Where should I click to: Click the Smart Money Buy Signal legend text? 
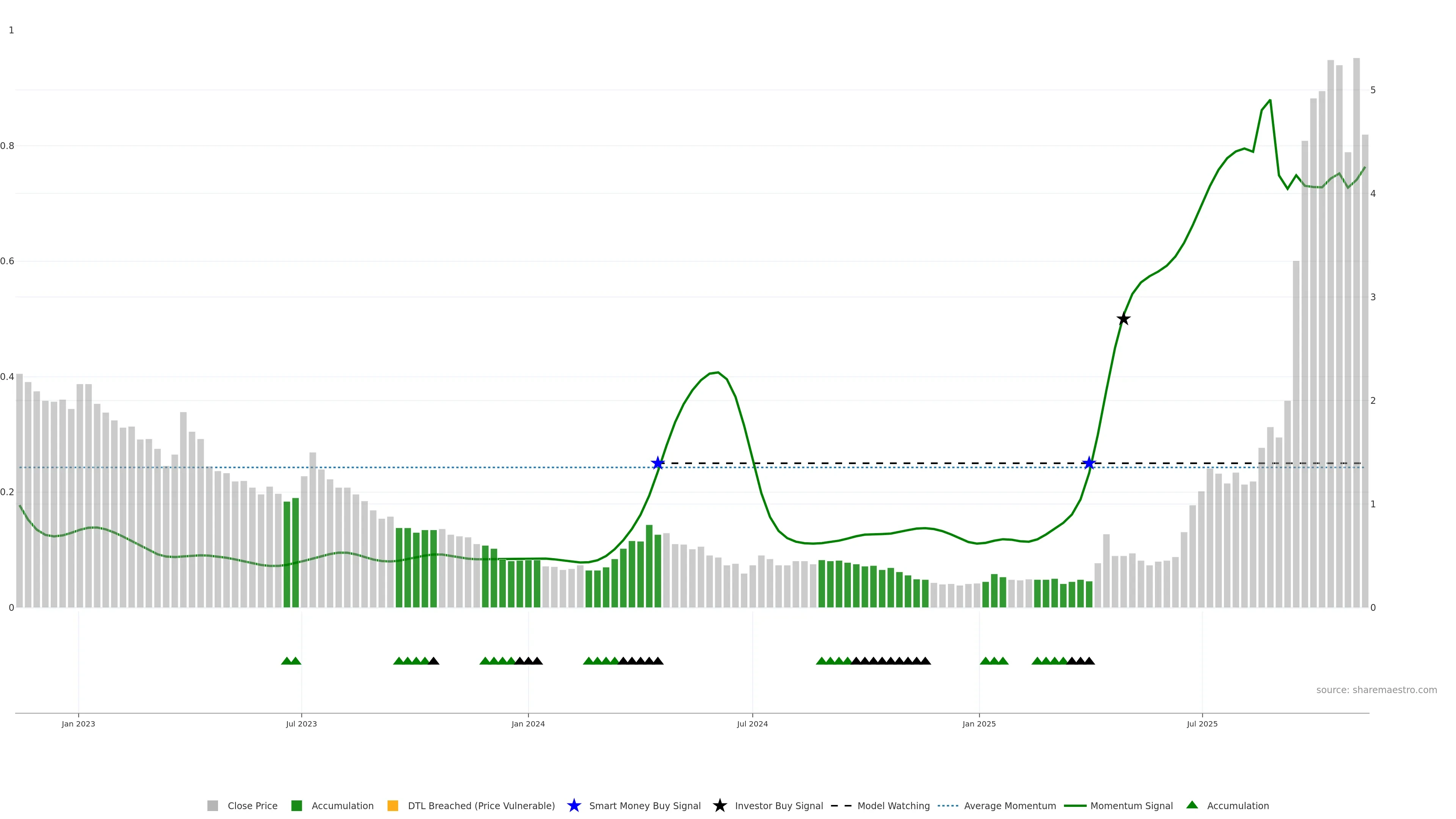pos(644,805)
